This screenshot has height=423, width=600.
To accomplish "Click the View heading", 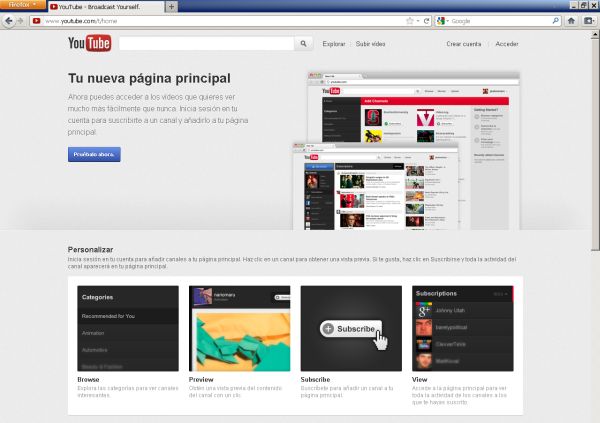I will tap(419, 379).
